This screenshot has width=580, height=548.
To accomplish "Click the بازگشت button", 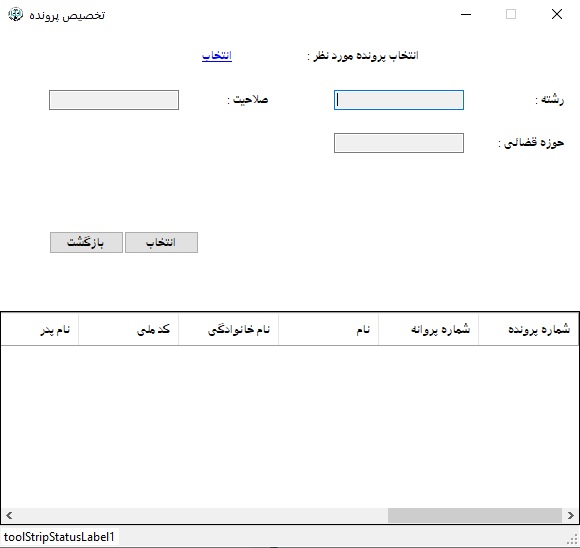I will click(x=86, y=243).
